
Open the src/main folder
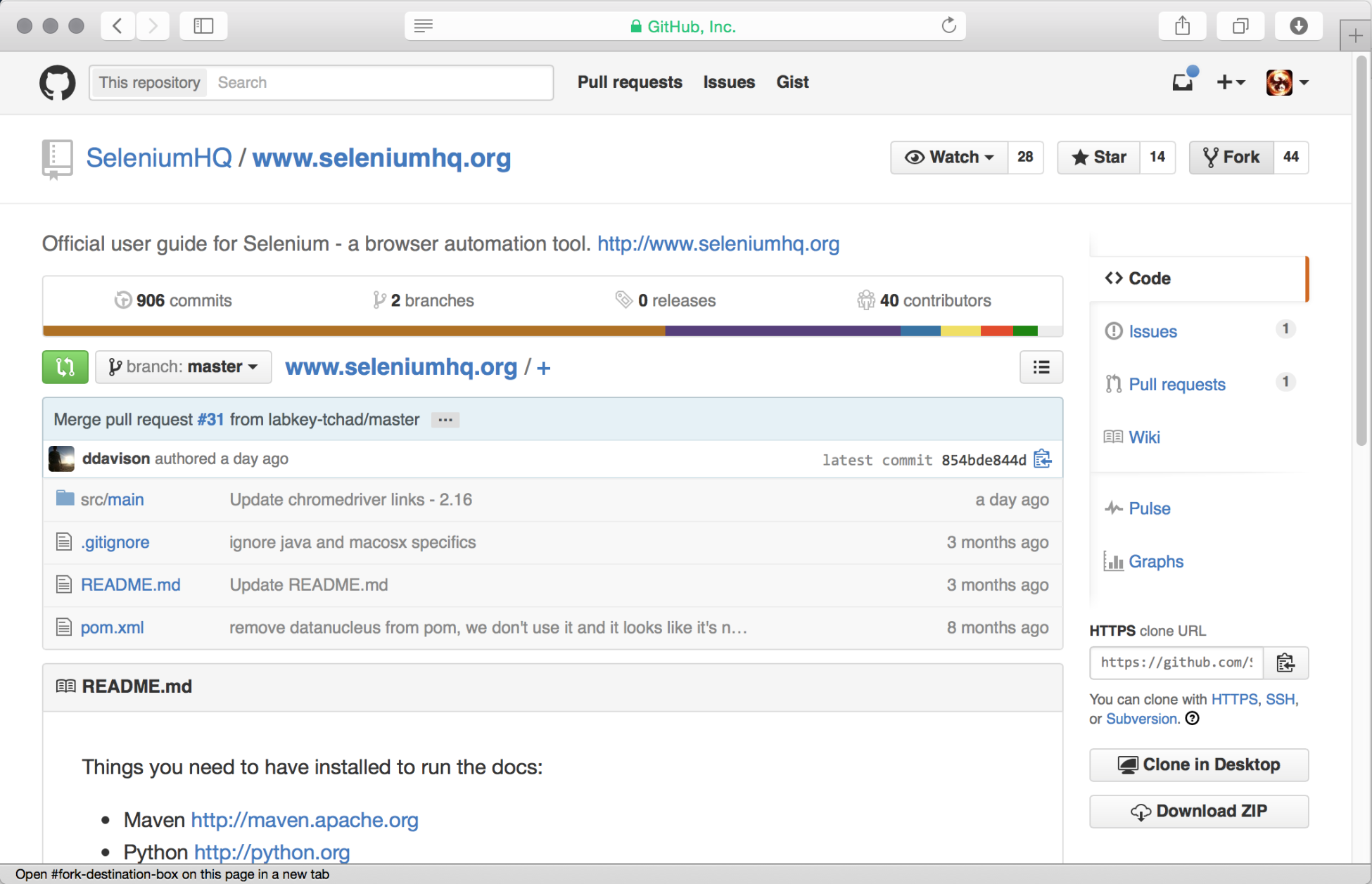tap(112, 499)
